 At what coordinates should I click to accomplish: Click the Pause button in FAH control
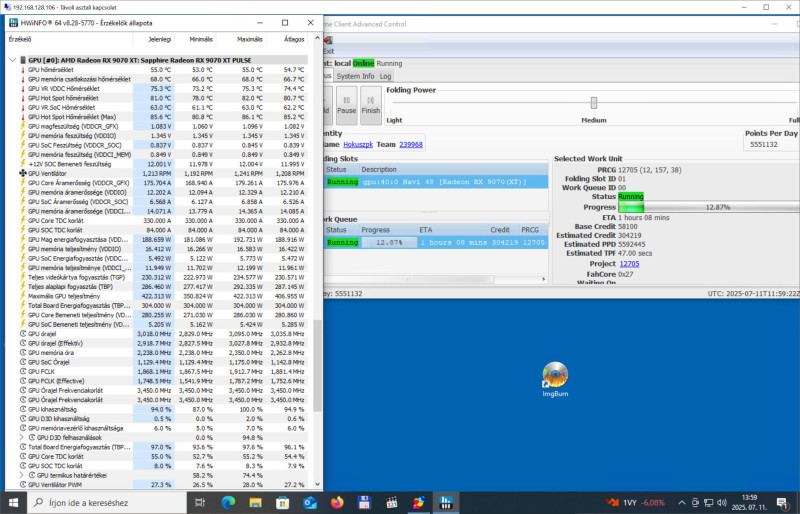click(346, 105)
